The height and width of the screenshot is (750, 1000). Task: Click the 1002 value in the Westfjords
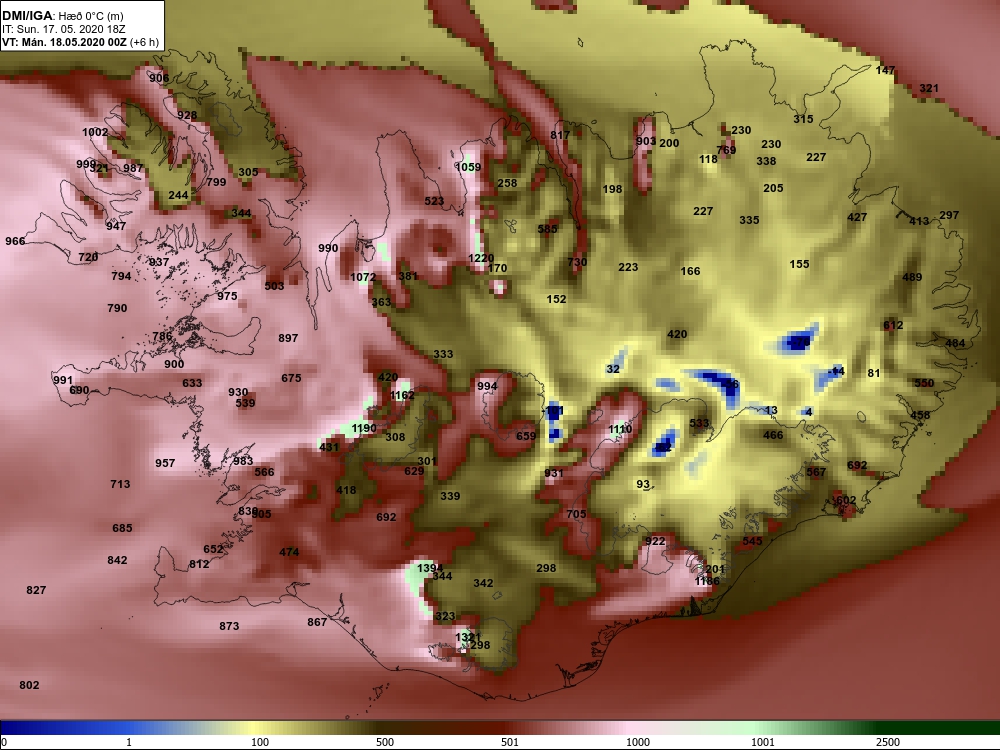point(95,132)
